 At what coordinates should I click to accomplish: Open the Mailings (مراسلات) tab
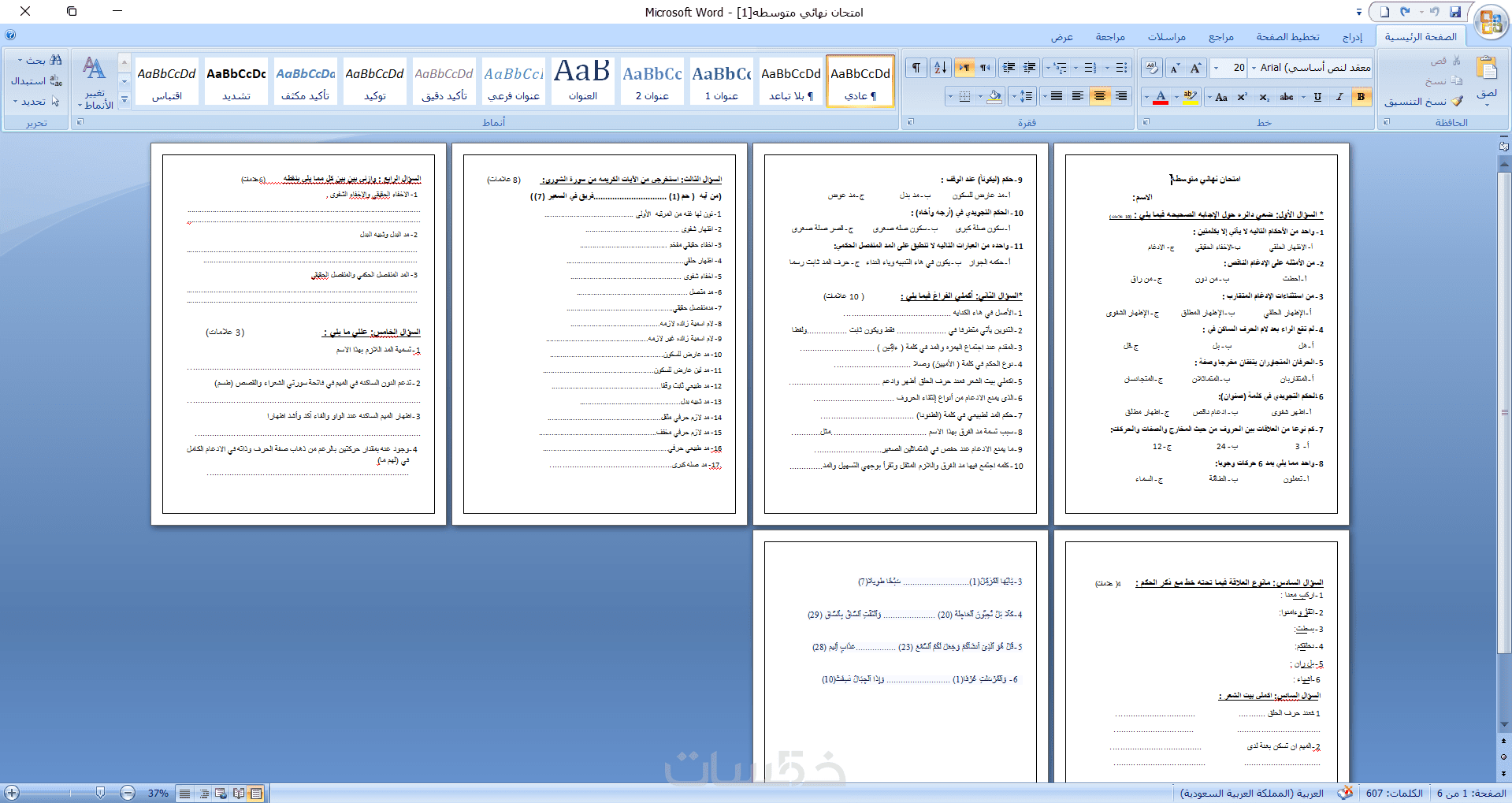pos(1166,37)
